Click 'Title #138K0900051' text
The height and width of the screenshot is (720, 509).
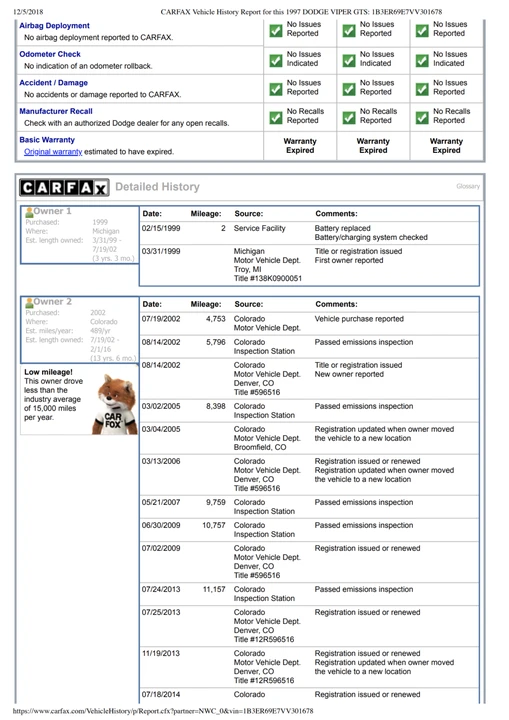tap(268, 278)
